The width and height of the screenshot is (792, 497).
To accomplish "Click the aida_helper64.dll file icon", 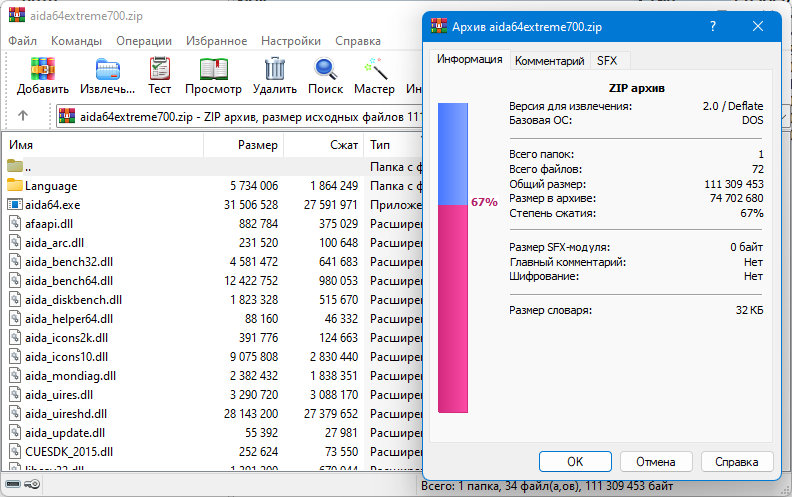I will click(15, 319).
